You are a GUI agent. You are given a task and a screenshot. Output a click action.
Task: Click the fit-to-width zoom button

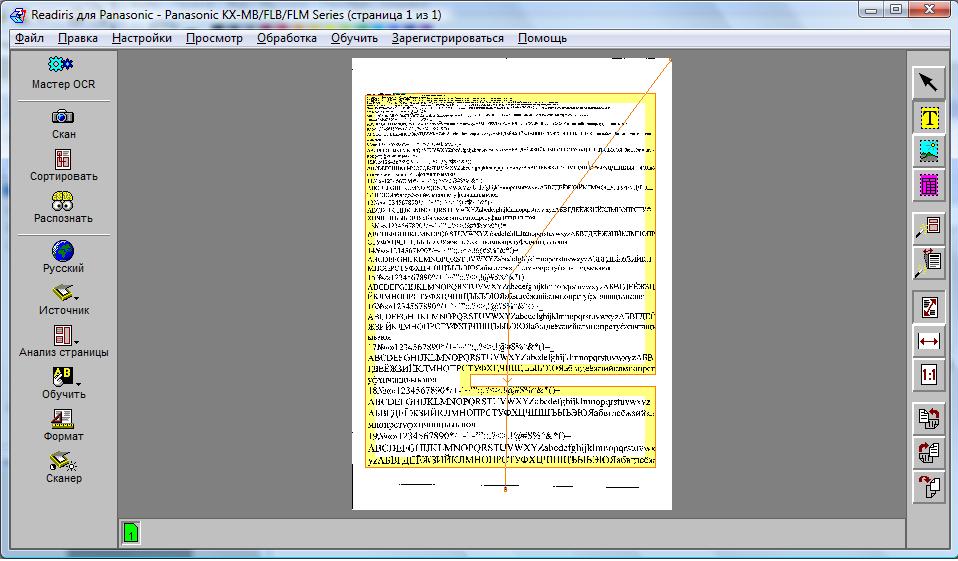pos(930,341)
